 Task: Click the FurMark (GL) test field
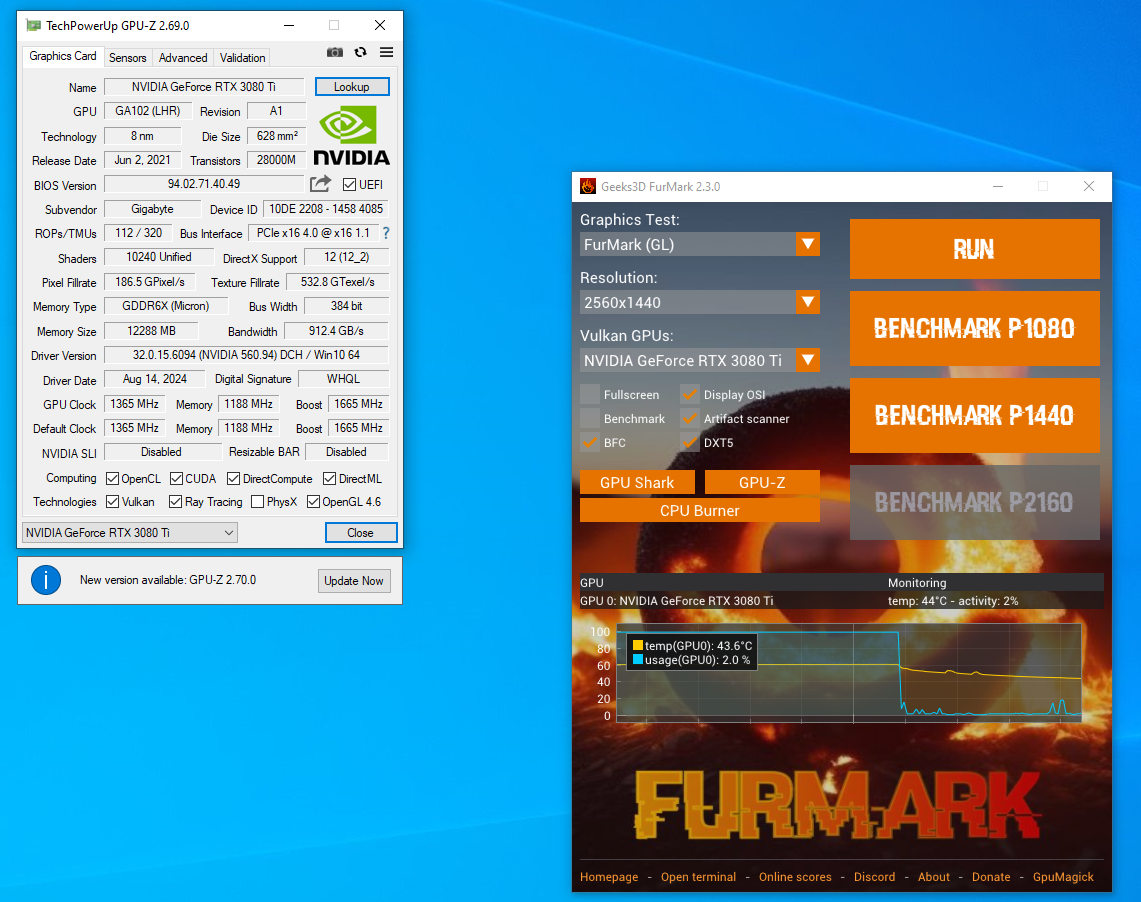tap(688, 244)
